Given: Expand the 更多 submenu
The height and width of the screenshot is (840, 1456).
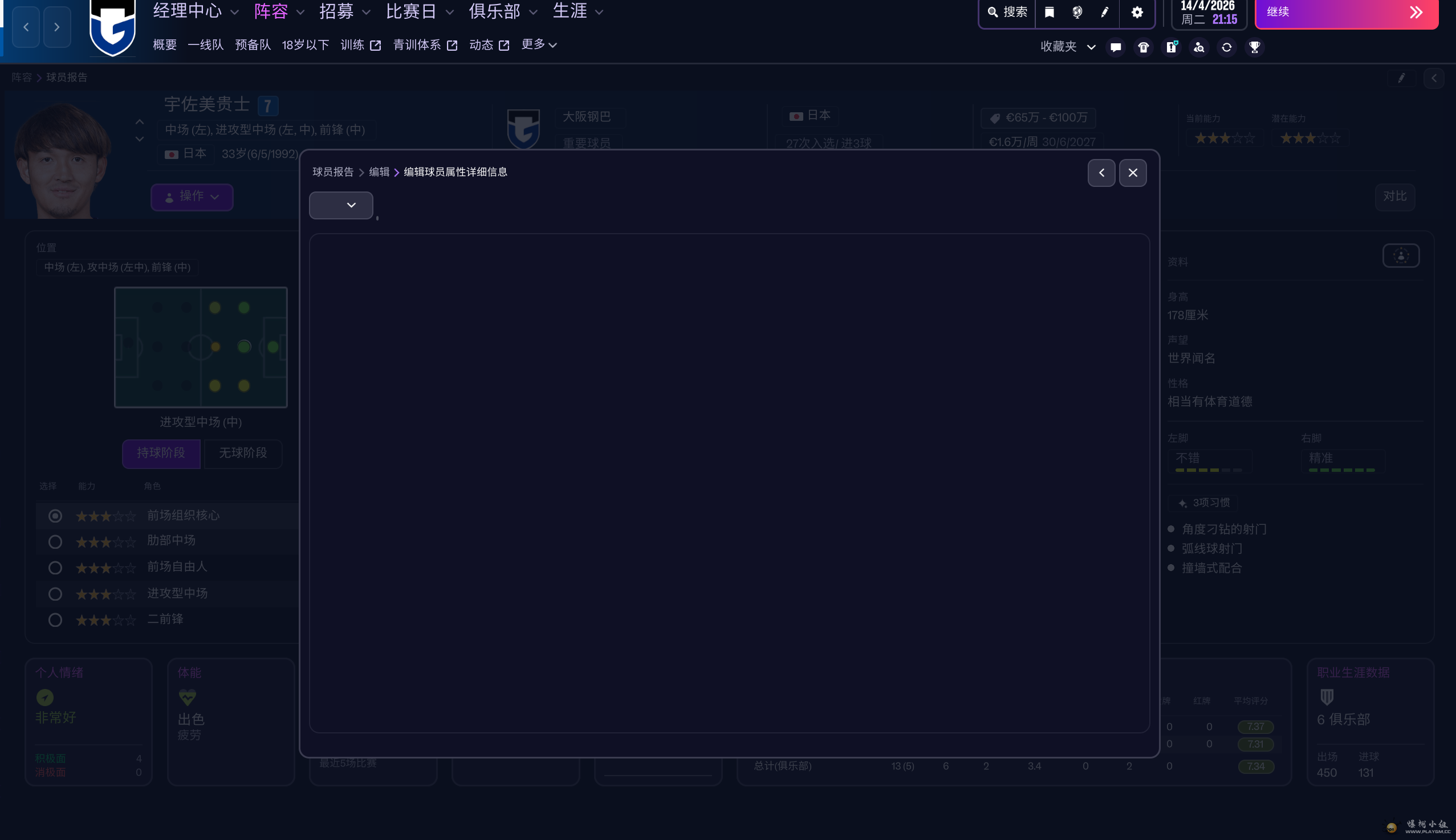Looking at the screenshot, I should [538, 44].
